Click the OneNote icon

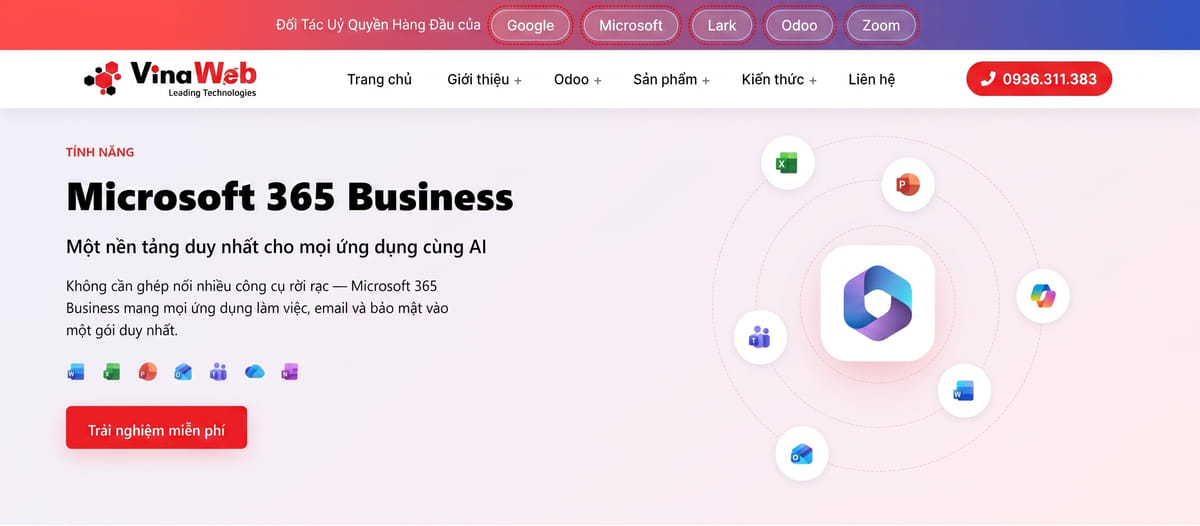point(290,372)
